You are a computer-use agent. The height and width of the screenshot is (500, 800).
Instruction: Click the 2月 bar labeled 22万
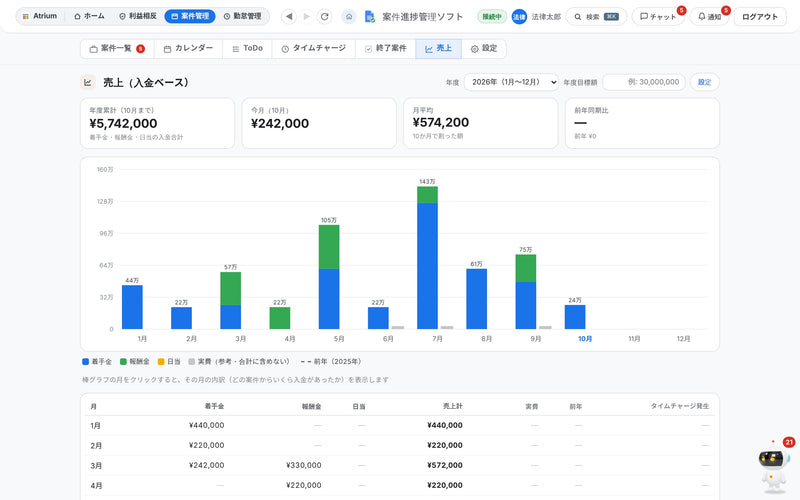(x=181, y=318)
